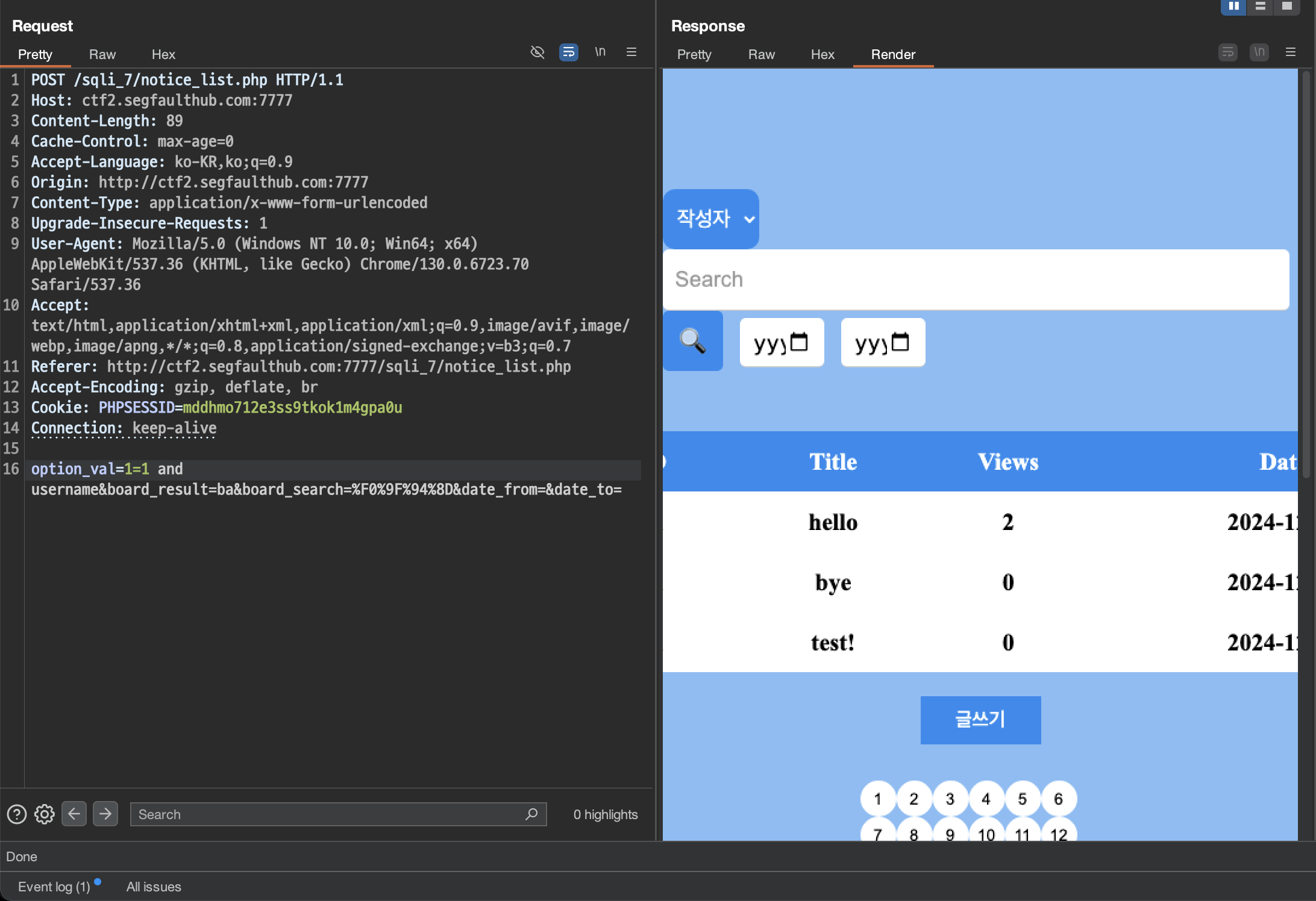The image size is (1316, 901).
Task: Go to previous search match arrow
Action: pyautogui.click(x=74, y=814)
